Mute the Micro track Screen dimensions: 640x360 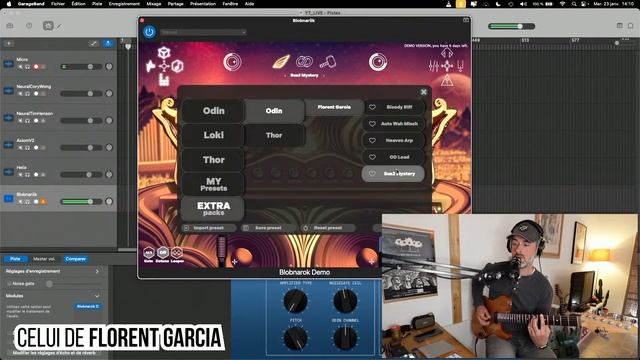coord(20,67)
